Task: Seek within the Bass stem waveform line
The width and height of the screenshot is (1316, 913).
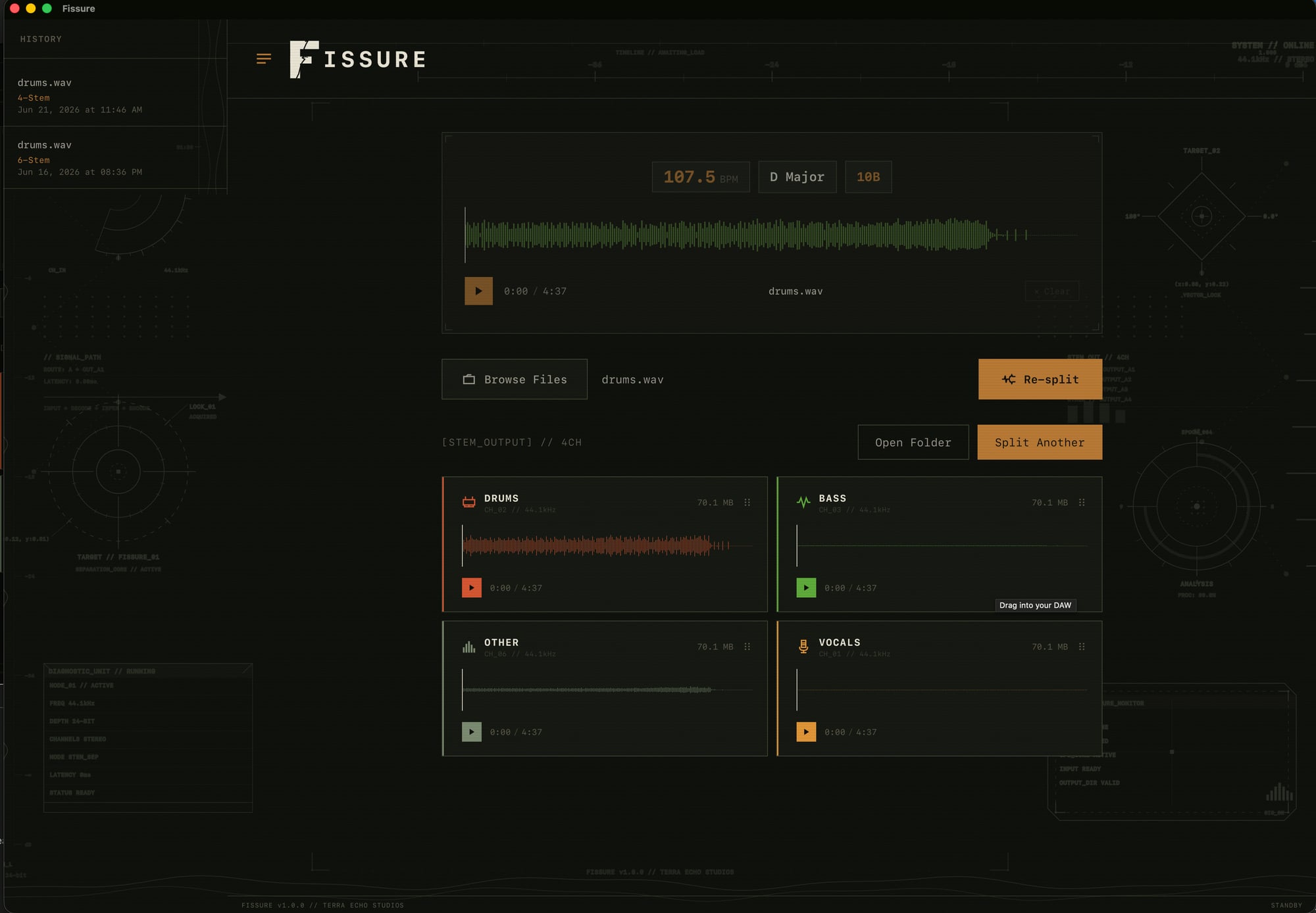Action: click(942, 545)
